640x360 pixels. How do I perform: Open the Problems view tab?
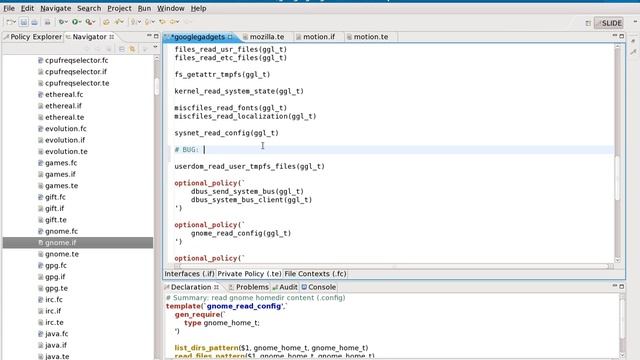(248, 287)
